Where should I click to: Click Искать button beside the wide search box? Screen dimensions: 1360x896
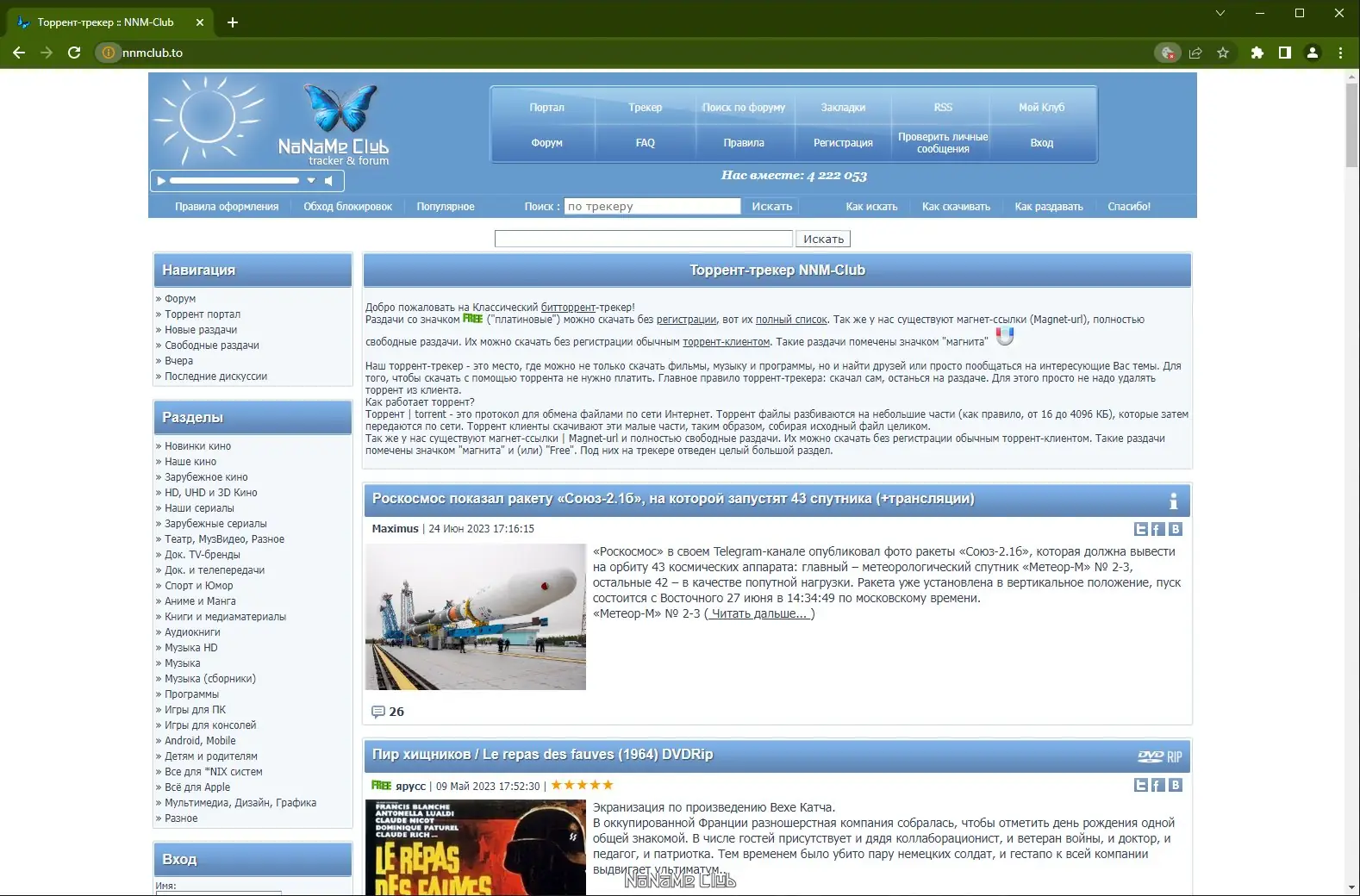tap(823, 239)
